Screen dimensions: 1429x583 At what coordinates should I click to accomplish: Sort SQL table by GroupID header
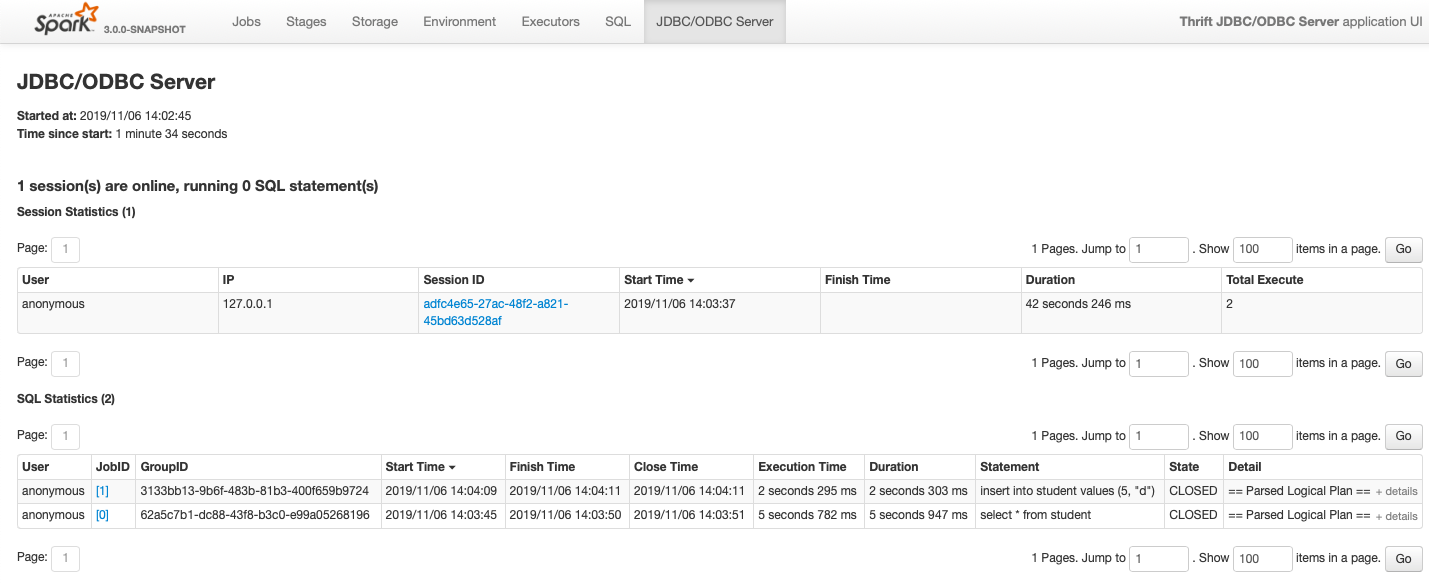164,467
